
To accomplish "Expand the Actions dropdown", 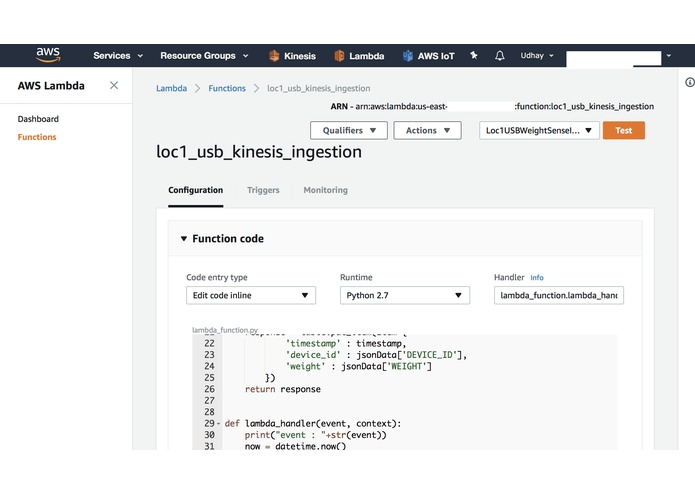I will [x=427, y=130].
